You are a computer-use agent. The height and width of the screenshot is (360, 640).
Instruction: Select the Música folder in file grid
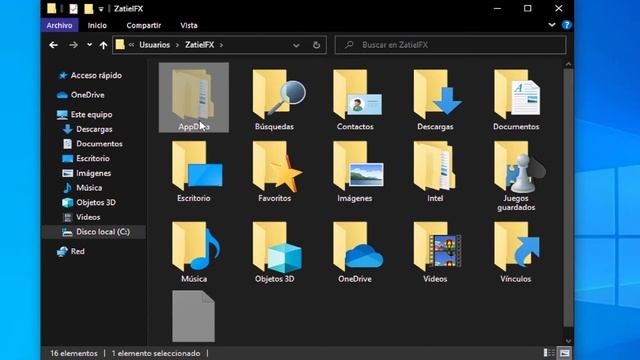[x=196, y=247]
